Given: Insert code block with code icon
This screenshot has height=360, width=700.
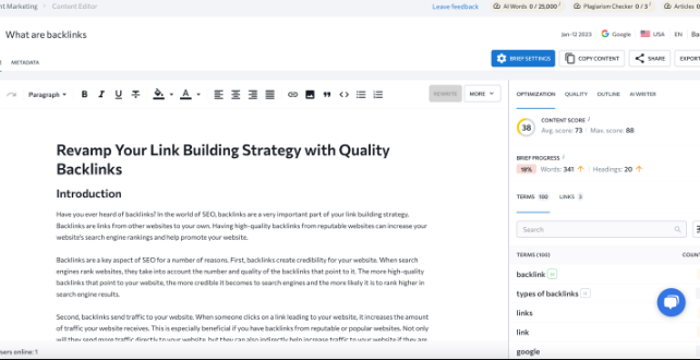Looking at the screenshot, I should 344,94.
